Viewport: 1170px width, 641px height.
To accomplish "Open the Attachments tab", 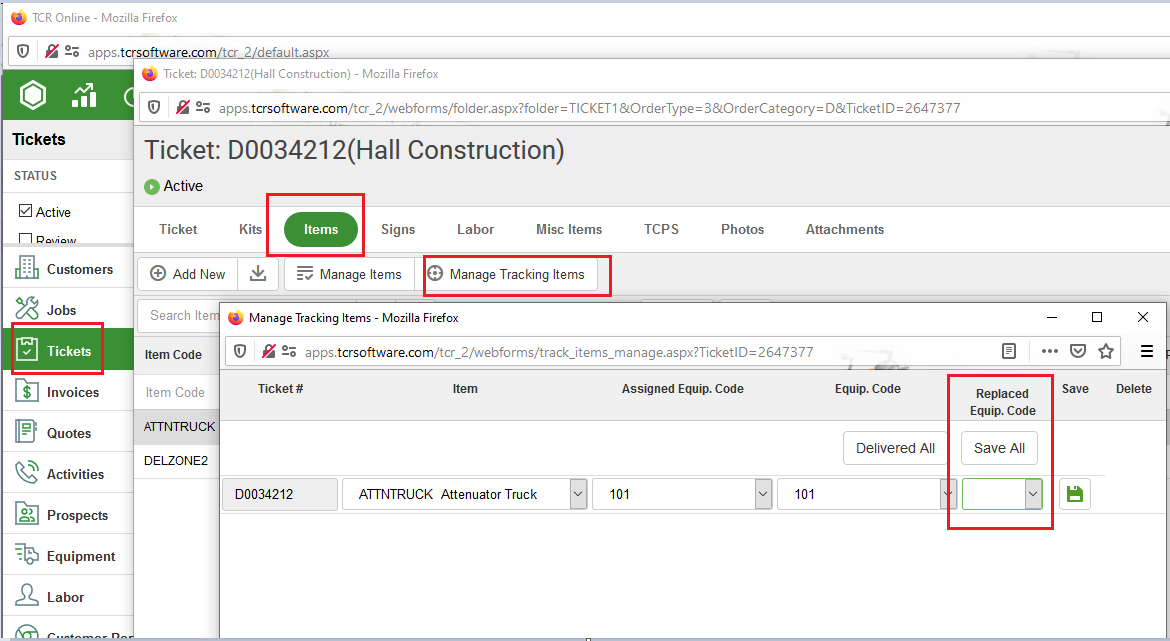I will click(x=845, y=229).
